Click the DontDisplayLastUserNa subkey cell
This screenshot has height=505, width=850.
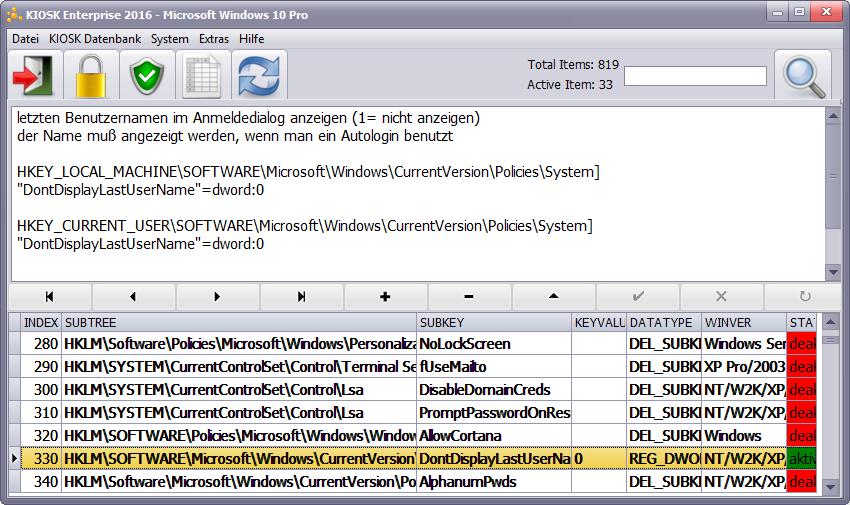click(494, 459)
